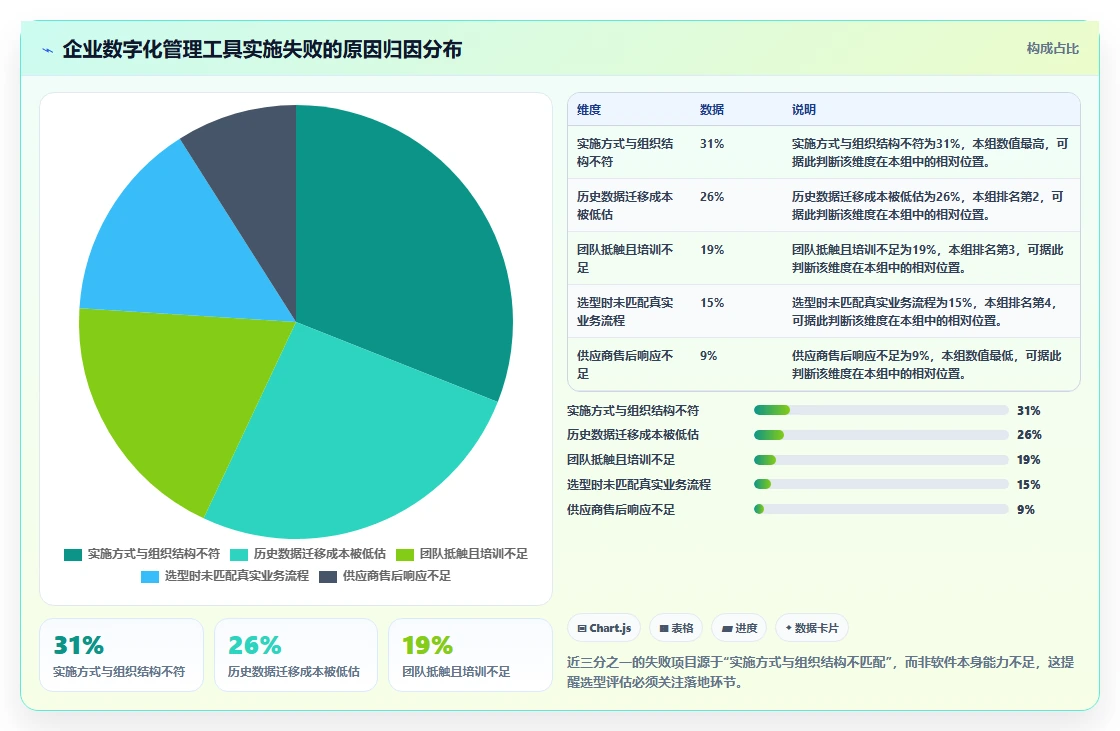This screenshot has height=731, width=1120.
Task: Toggle legend swatch for 团队抵触且培训不足
Action: pyautogui.click(x=405, y=555)
